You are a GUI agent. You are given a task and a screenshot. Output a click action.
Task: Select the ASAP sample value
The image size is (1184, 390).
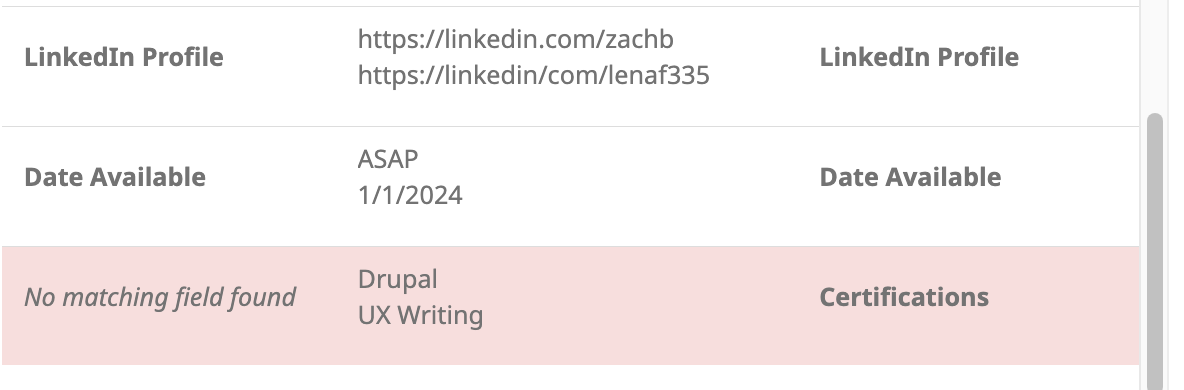coord(388,159)
